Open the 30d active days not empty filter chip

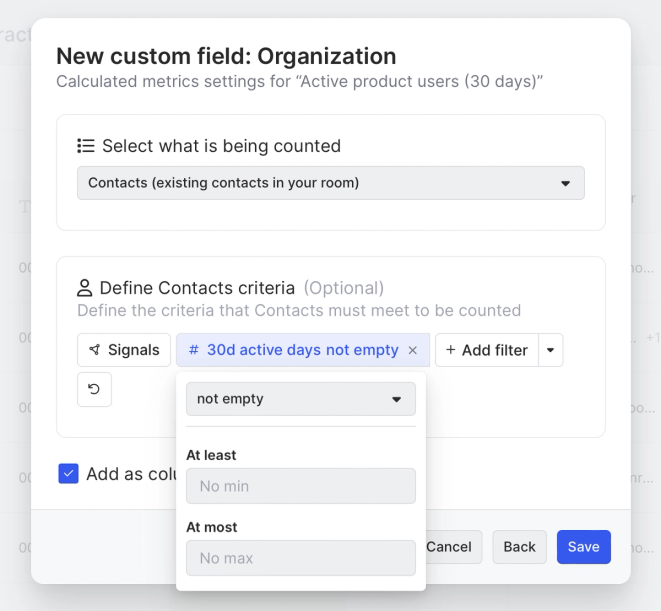tap(302, 350)
